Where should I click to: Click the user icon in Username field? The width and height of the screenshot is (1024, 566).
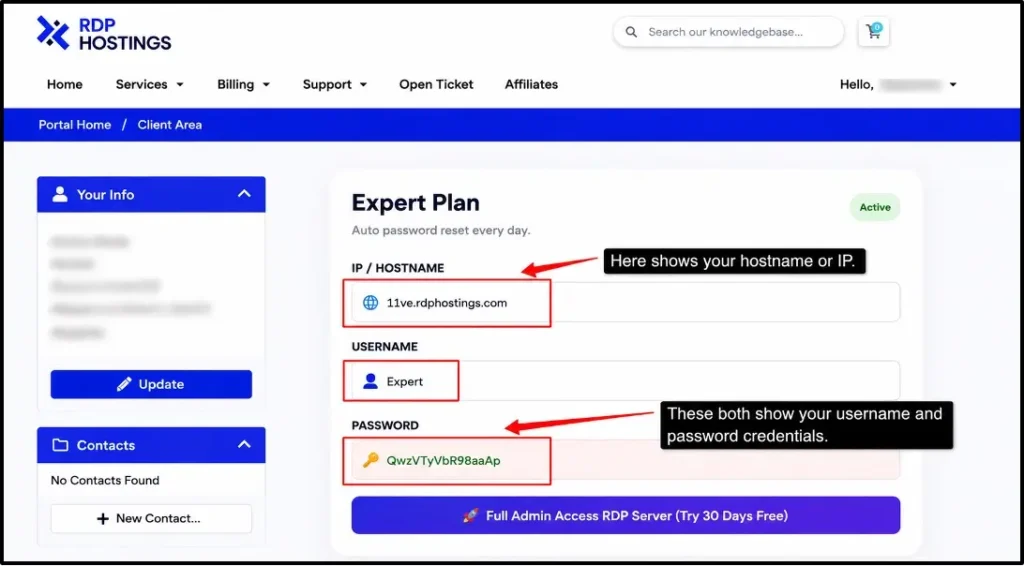(x=370, y=381)
